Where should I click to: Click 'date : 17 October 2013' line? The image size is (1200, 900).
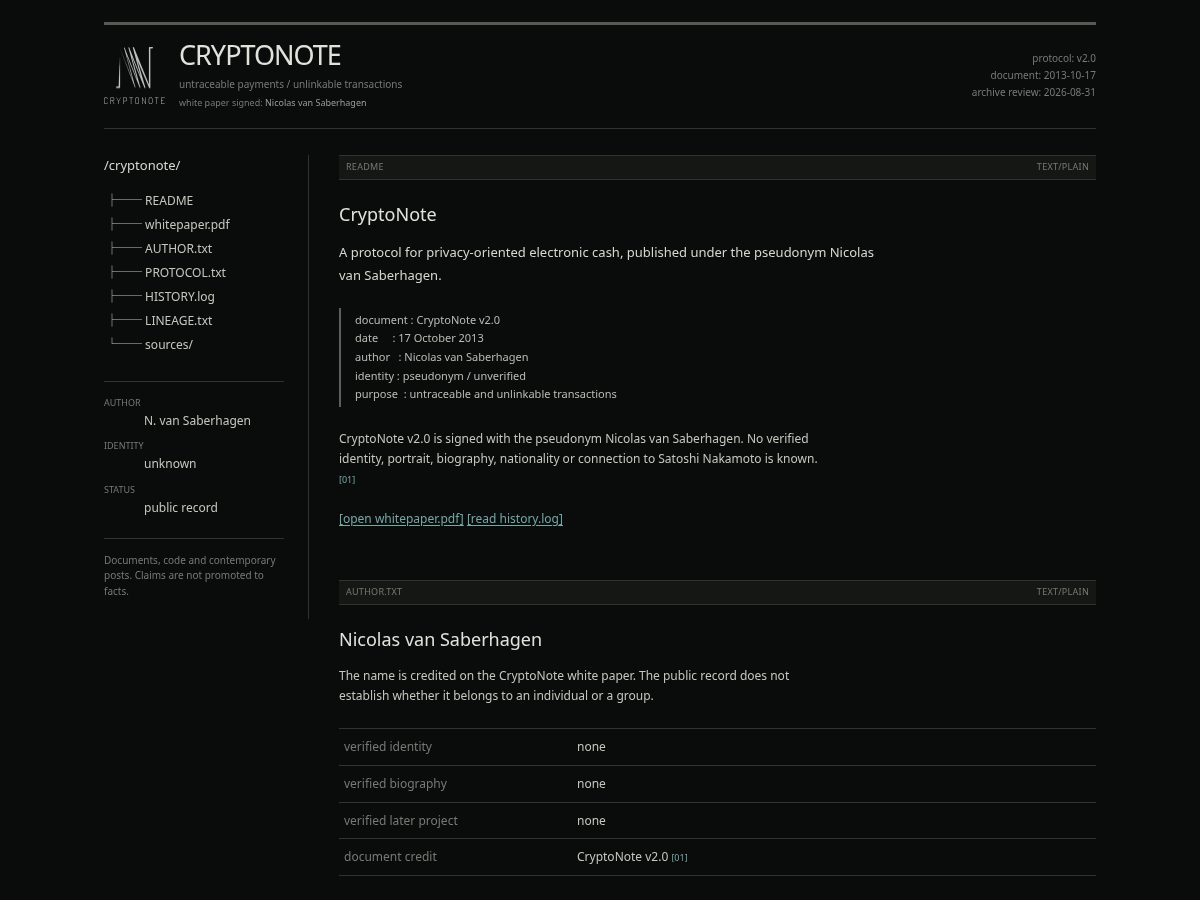point(419,338)
